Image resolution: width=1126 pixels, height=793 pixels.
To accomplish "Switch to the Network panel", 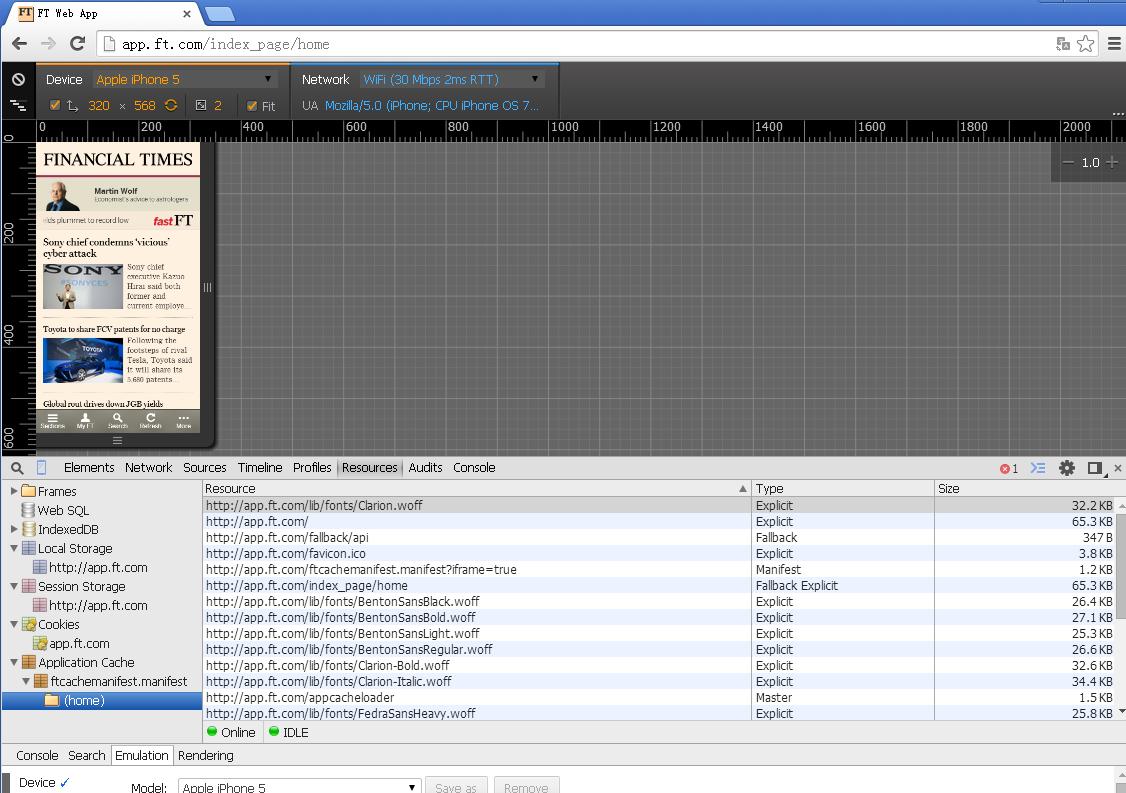I will point(149,468).
